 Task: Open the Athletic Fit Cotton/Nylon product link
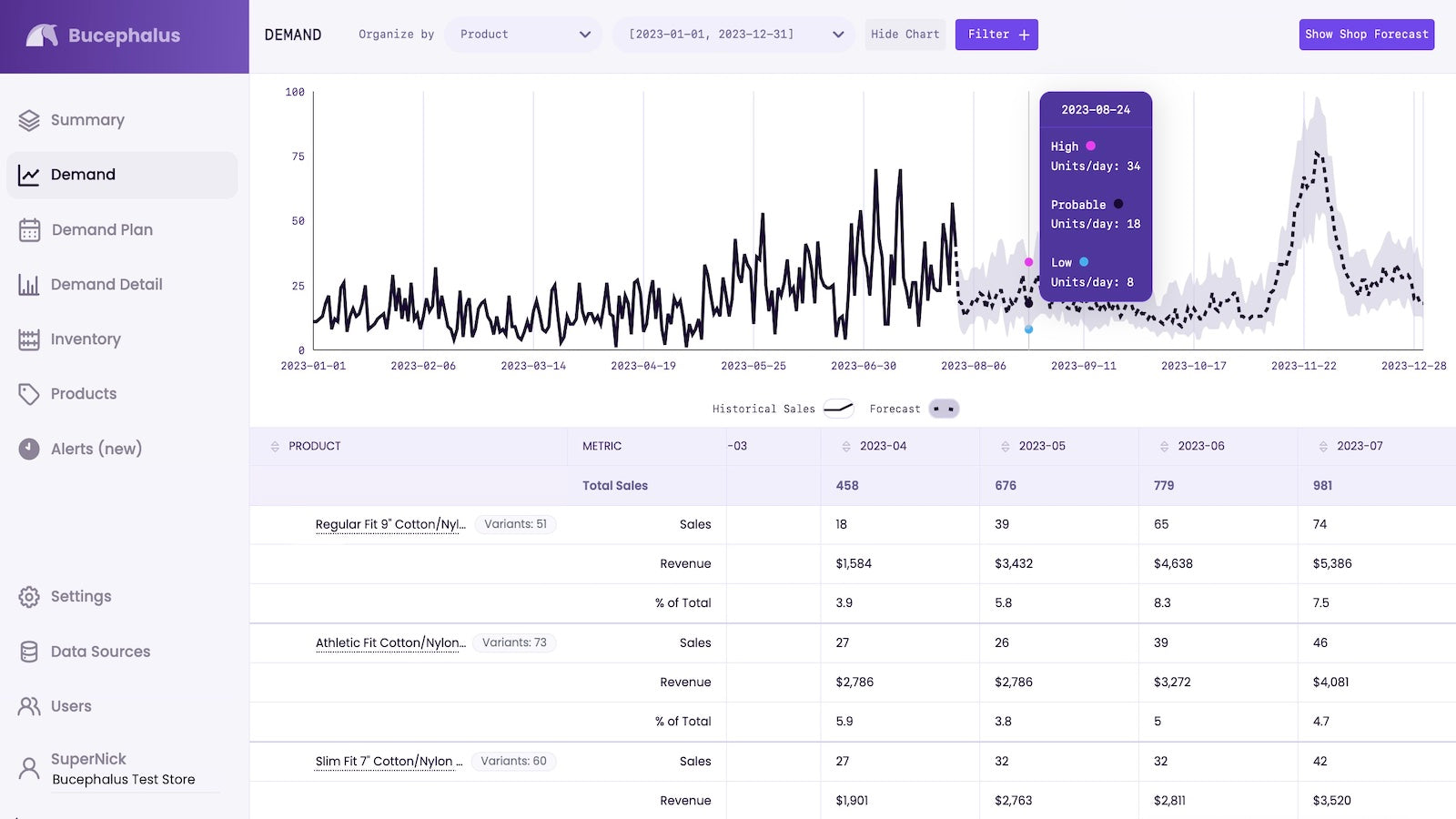[x=390, y=642]
